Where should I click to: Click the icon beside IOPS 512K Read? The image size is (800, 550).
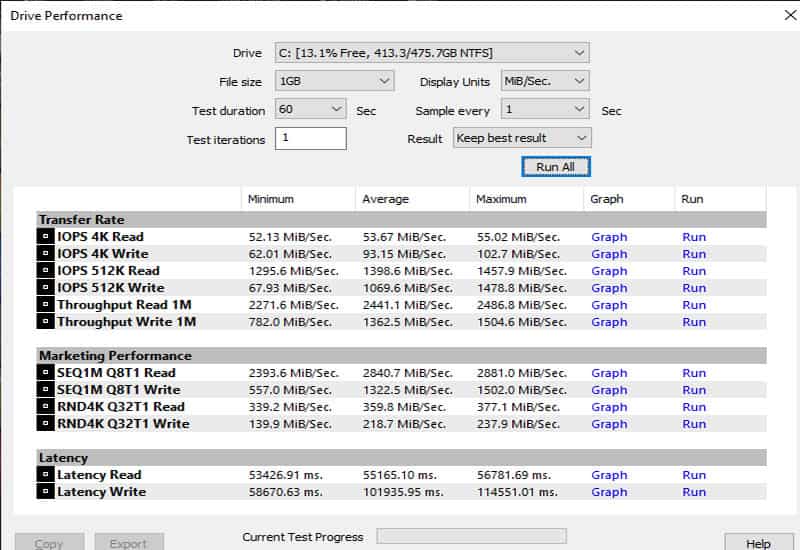point(45,270)
